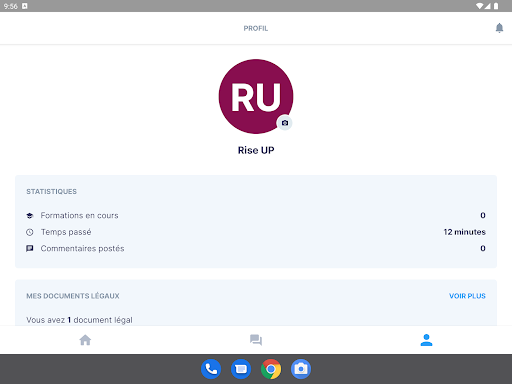The height and width of the screenshot is (384, 512).
Task: Click the Formations en cours count 0
Action: click(483, 215)
